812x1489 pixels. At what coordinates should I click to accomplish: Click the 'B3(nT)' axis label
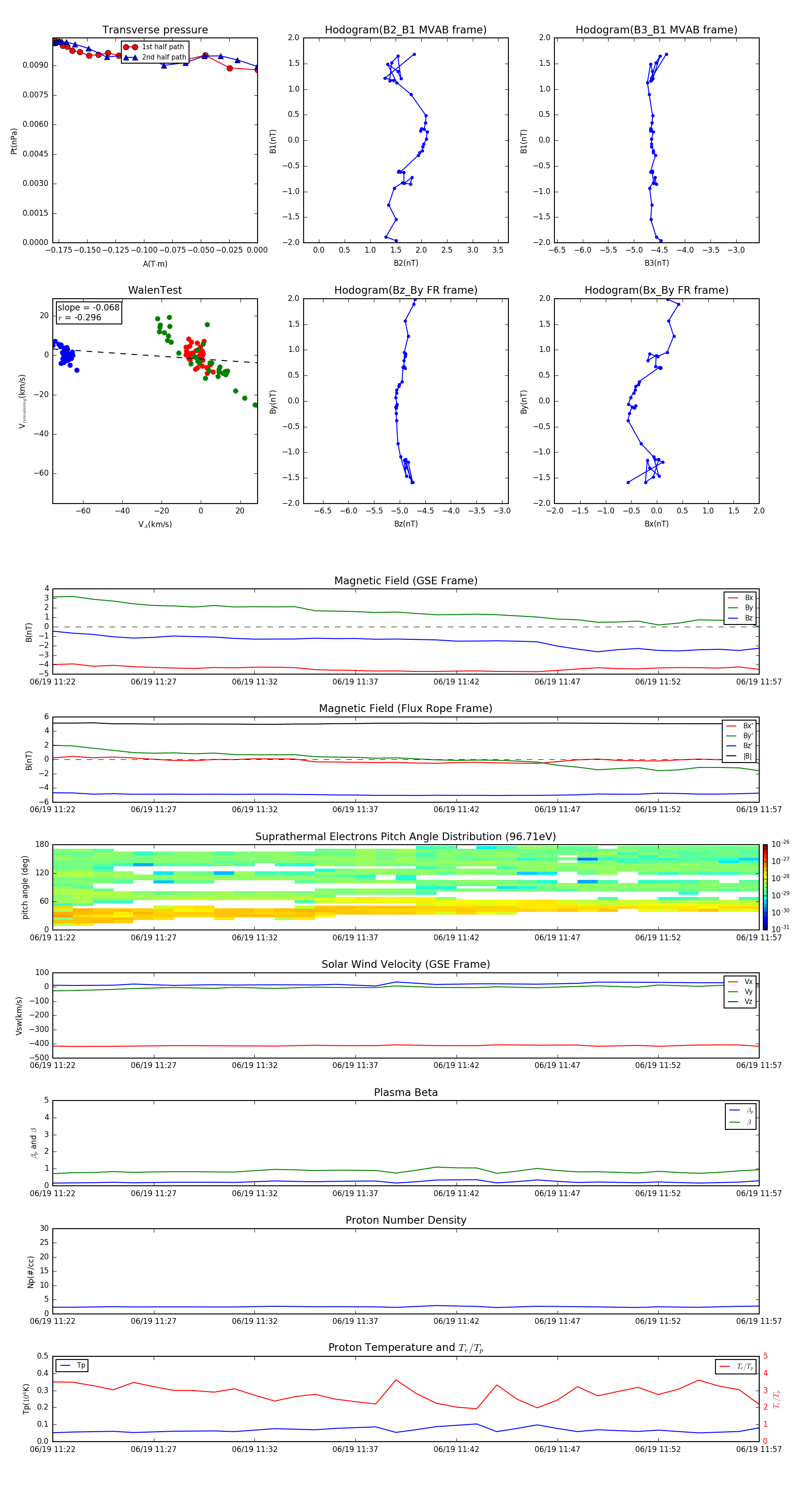(x=656, y=263)
